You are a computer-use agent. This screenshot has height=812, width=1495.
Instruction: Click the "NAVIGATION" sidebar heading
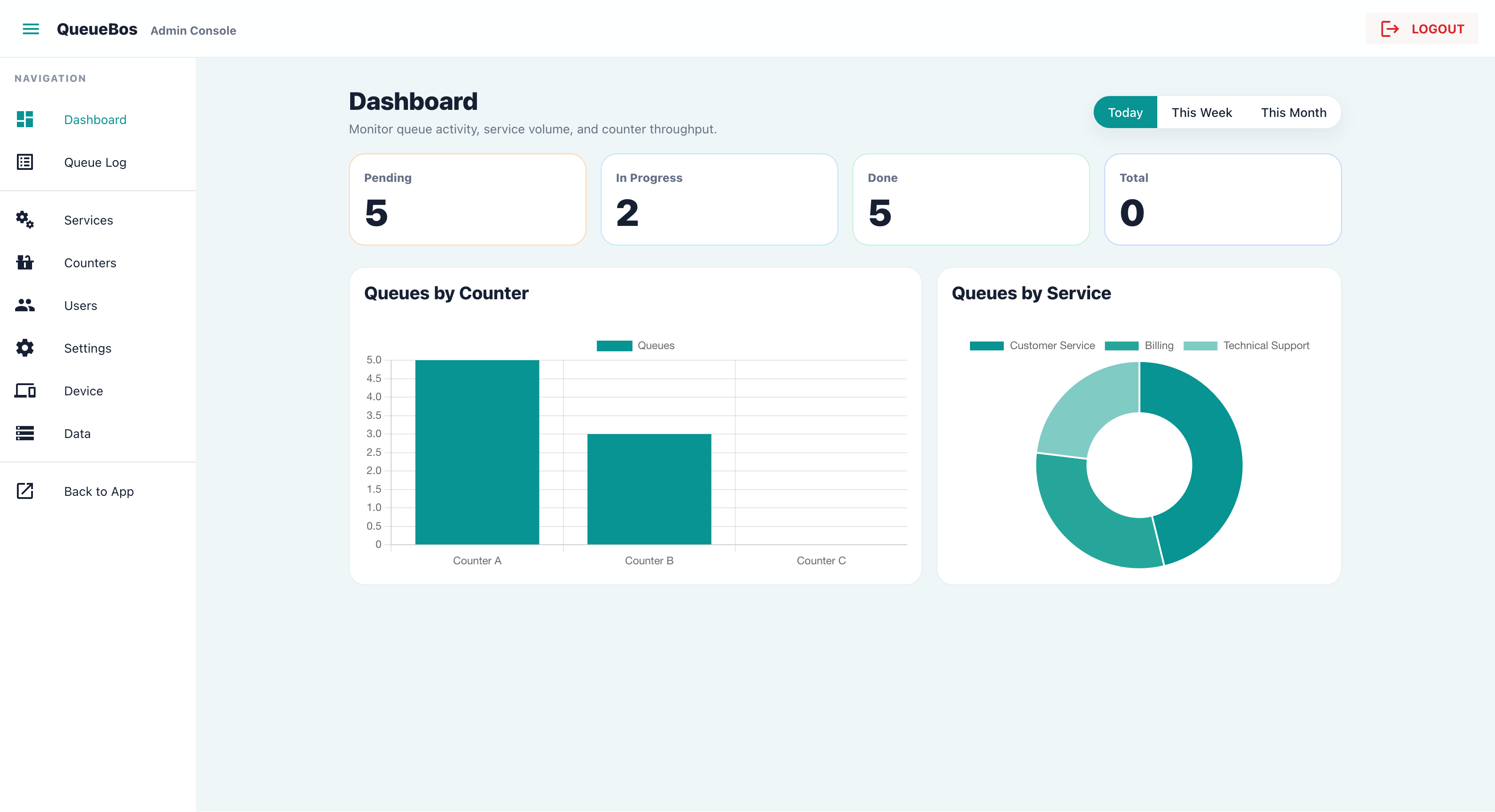point(50,78)
